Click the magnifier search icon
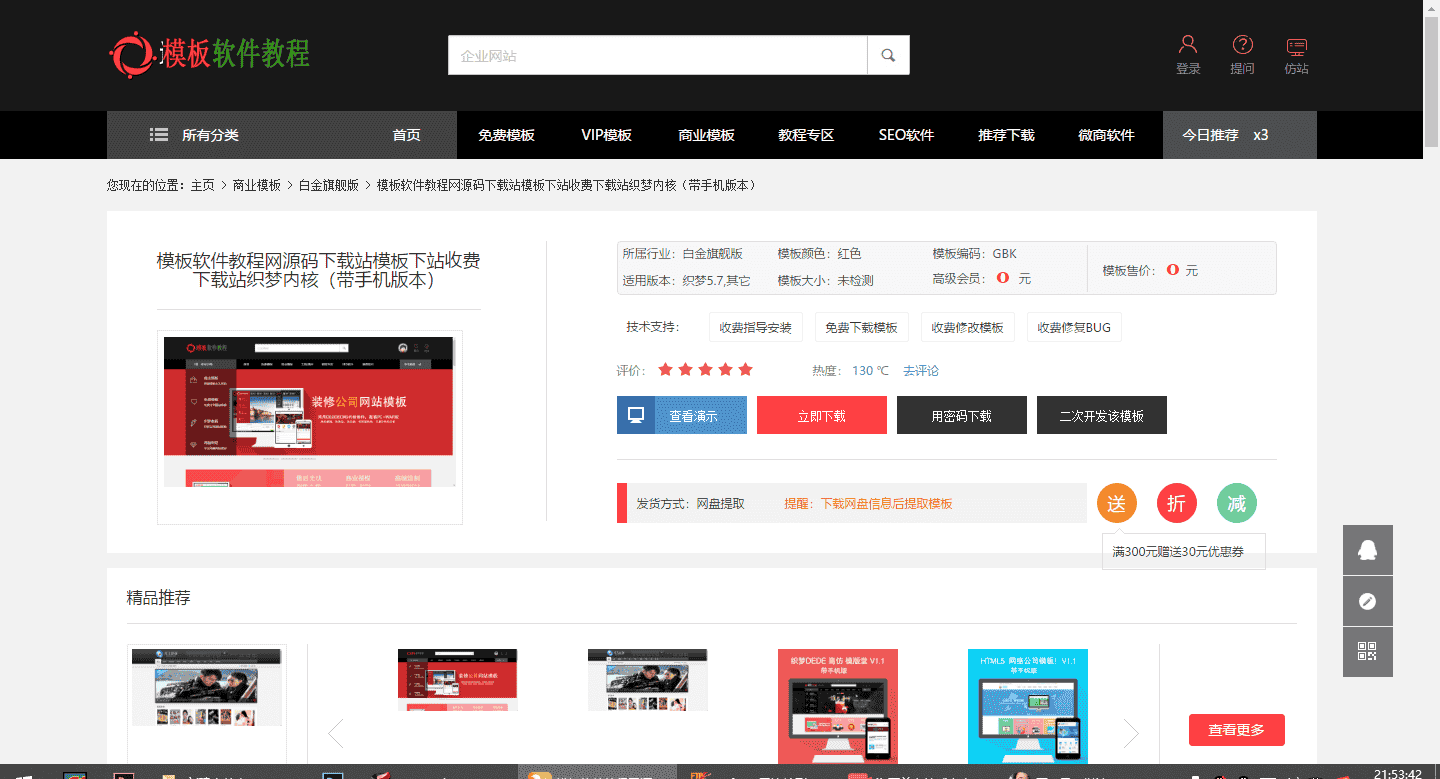Screen dimensions: 1440x779 point(888,55)
